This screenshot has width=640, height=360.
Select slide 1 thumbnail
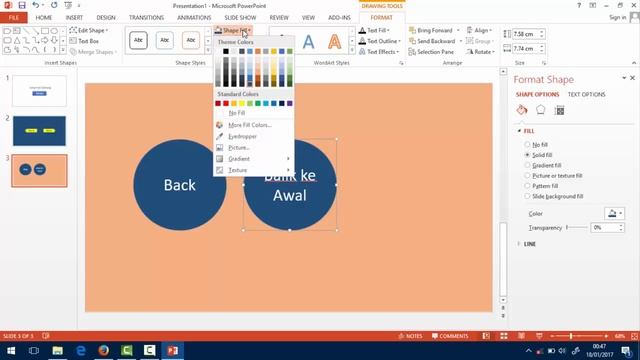tap(39, 91)
